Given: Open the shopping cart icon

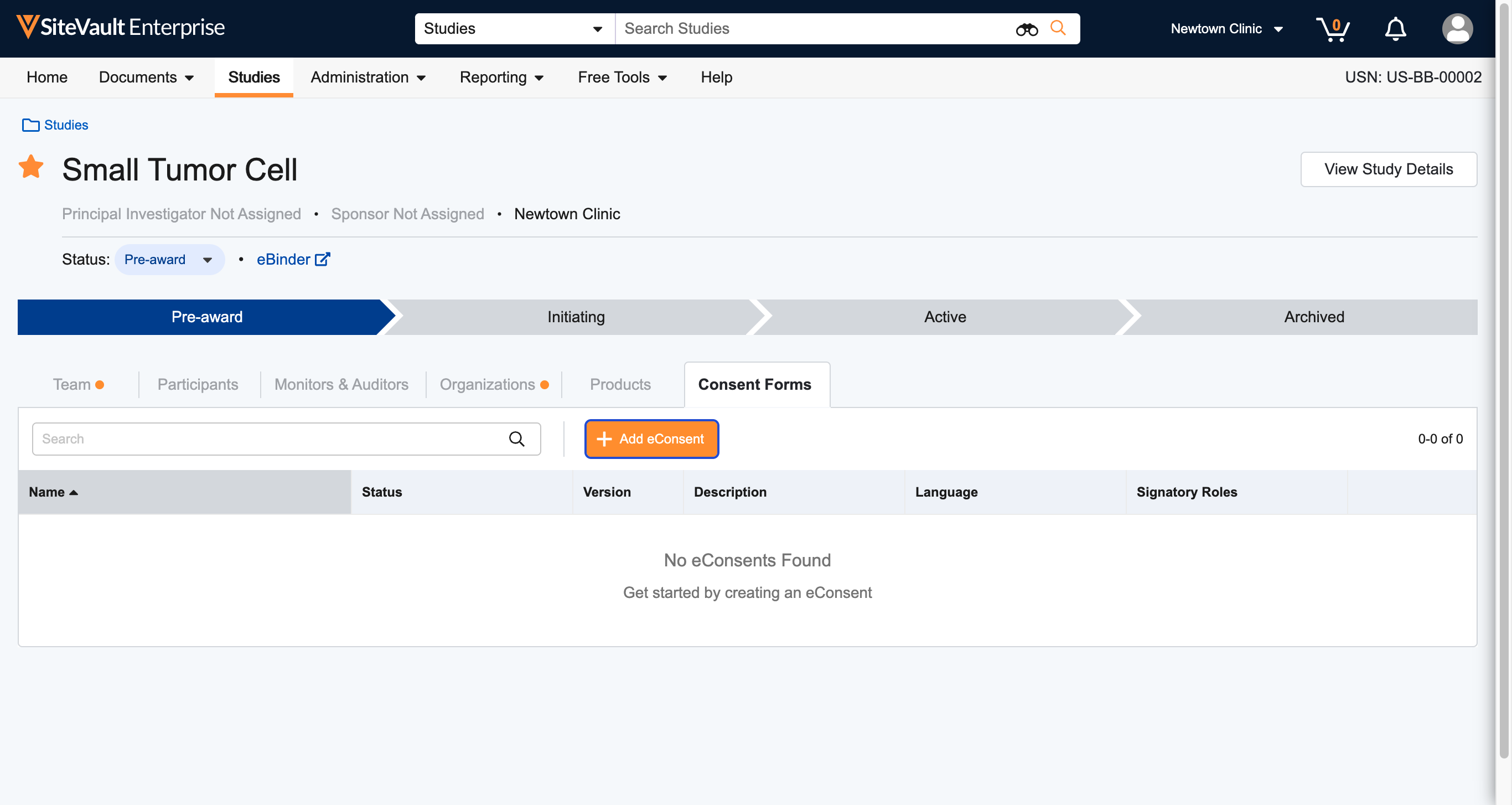Looking at the screenshot, I should (1332, 29).
